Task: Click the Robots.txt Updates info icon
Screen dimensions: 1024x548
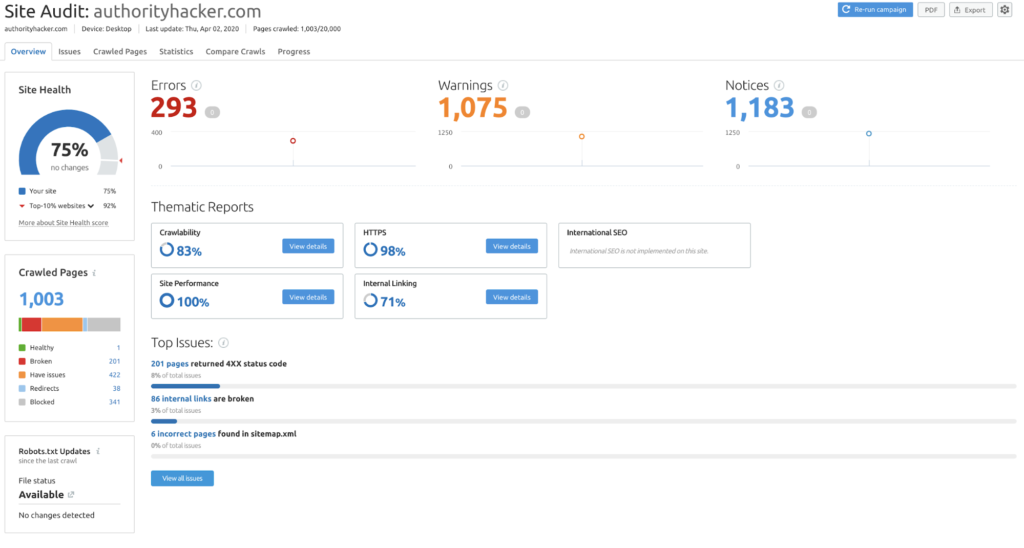Action: click(98, 451)
